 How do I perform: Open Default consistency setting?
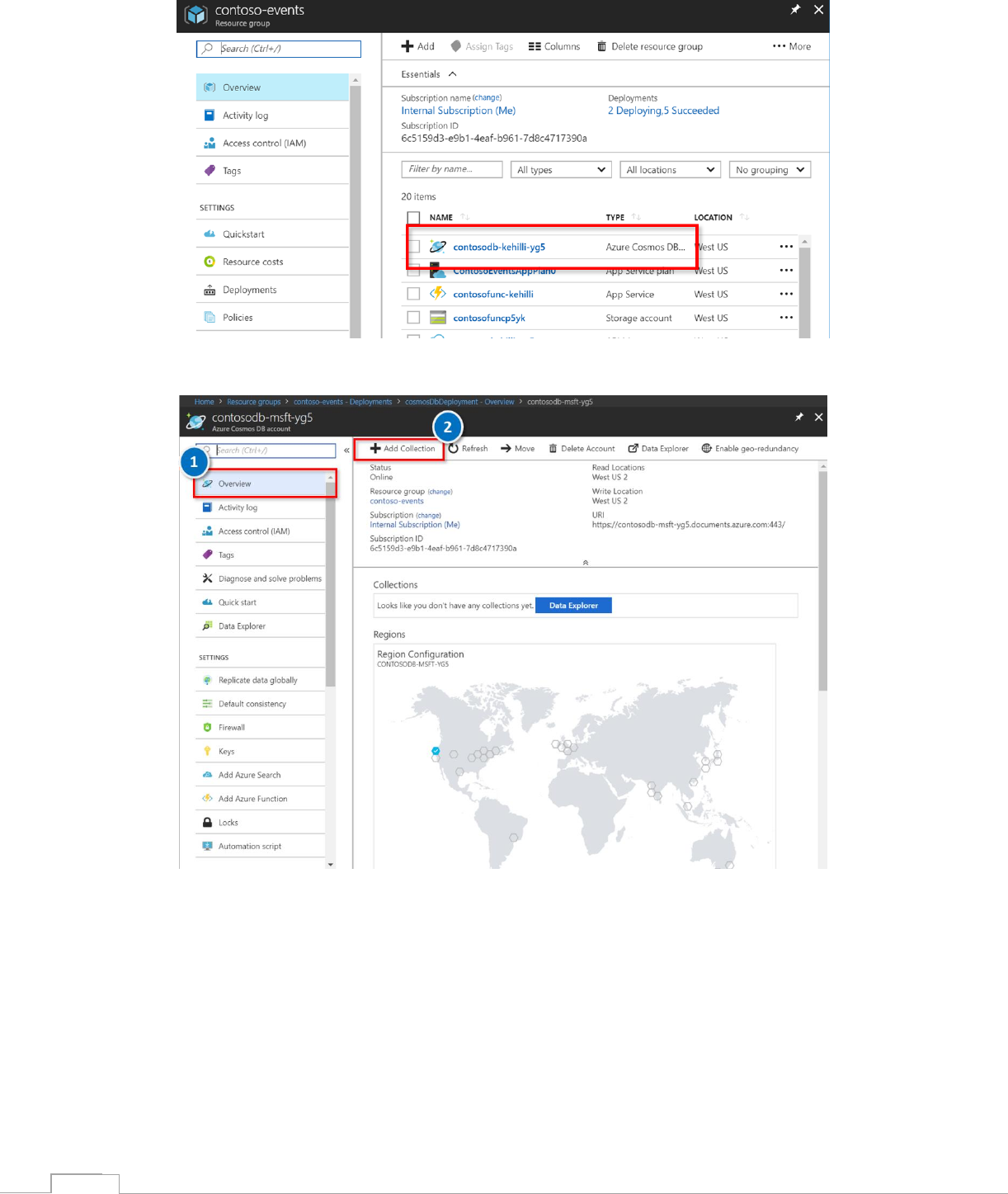click(261, 704)
